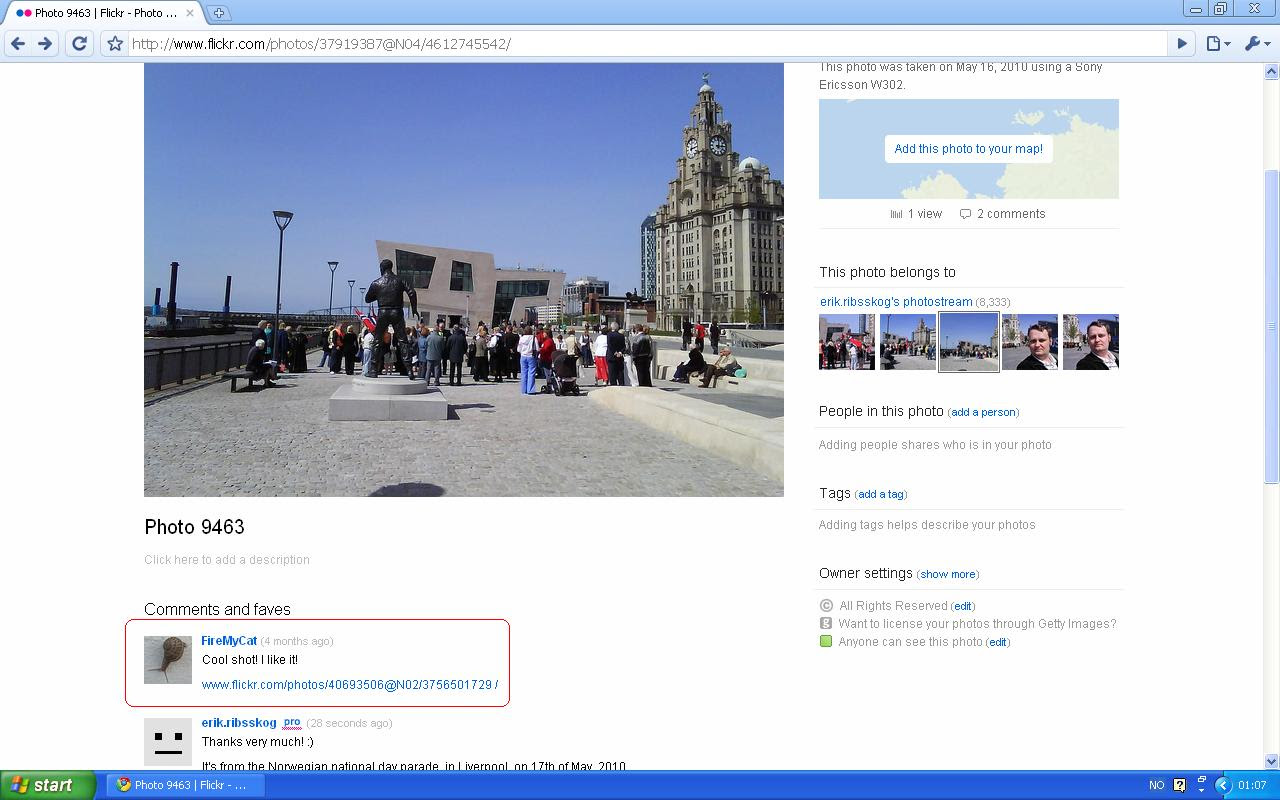1280x800 pixels.
Task: Open the Chrome page menu
Action: coord(1217,43)
